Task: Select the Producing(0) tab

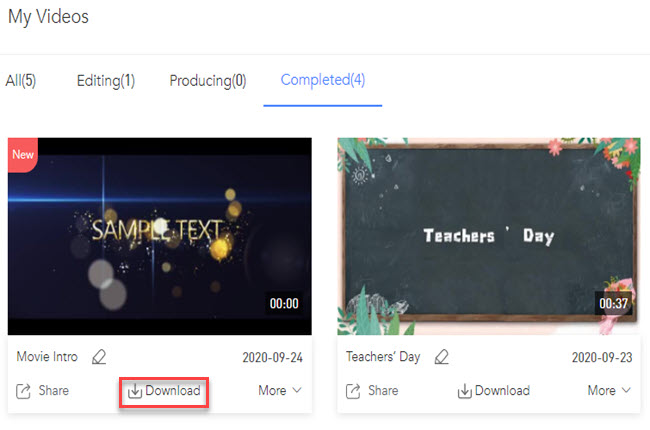Action: coord(207,80)
